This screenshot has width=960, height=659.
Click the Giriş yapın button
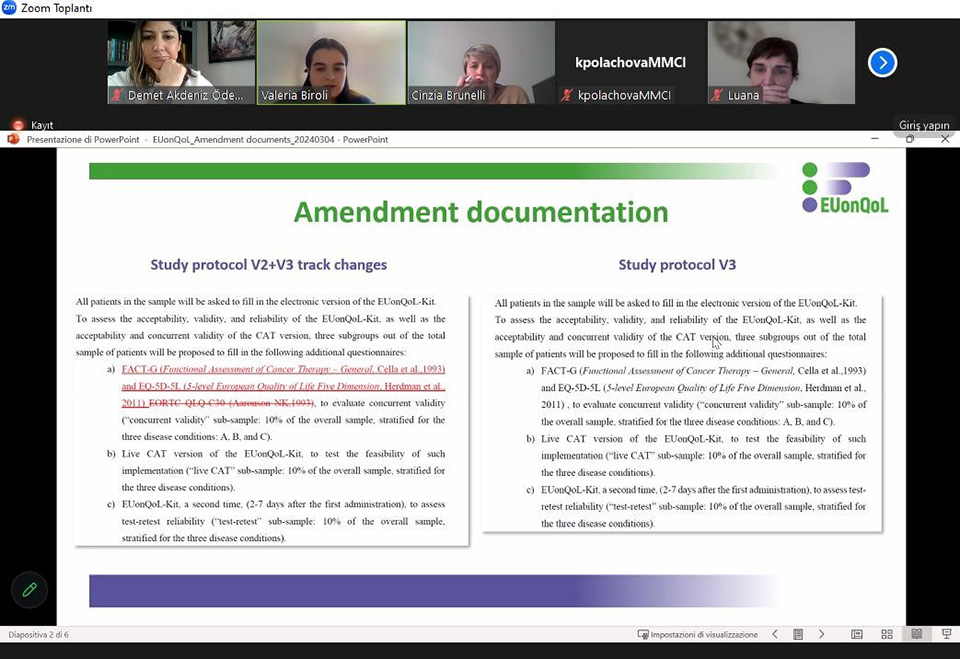923,125
